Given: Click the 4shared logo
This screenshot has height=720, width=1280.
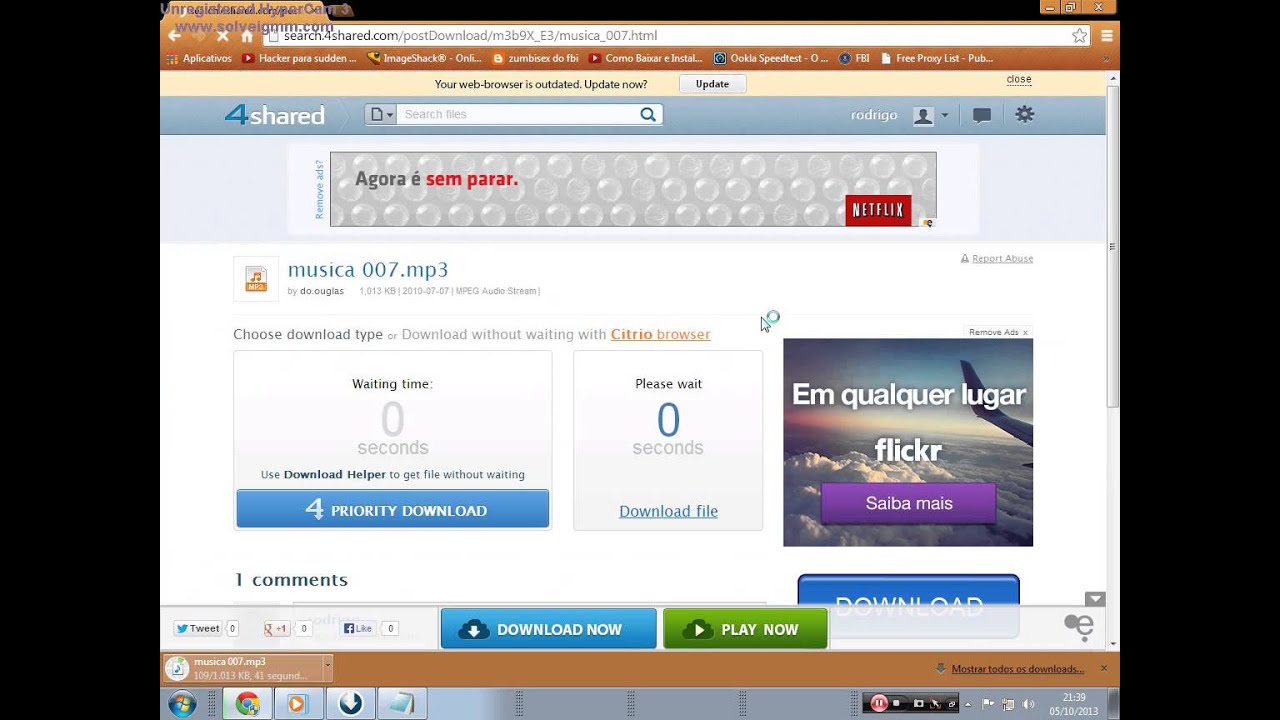Looking at the screenshot, I should pos(275,115).
